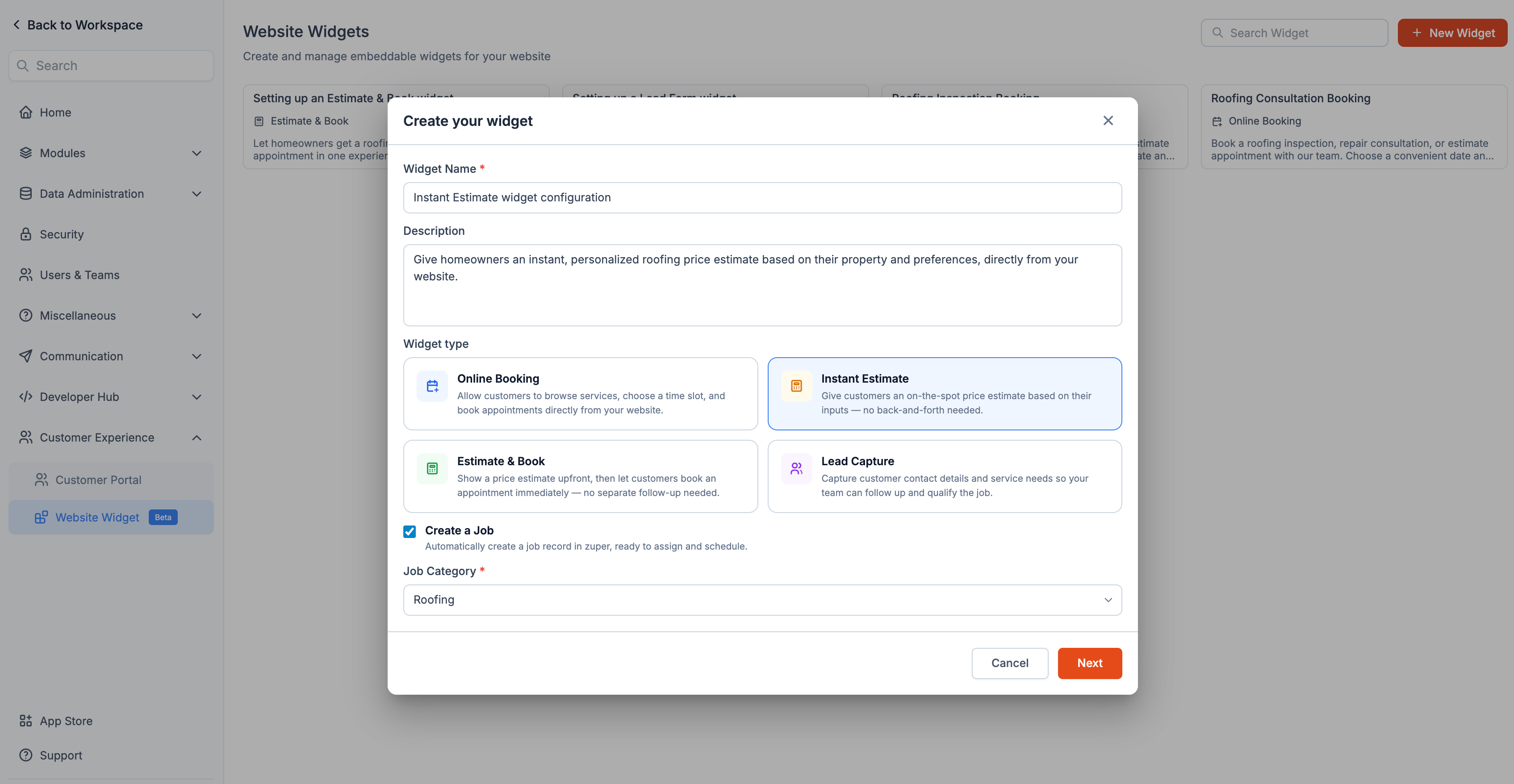Click the back arrow beside Back to Workspace
The width and height of the screenshot is (1514, 784).
click(x=17, y=25)
